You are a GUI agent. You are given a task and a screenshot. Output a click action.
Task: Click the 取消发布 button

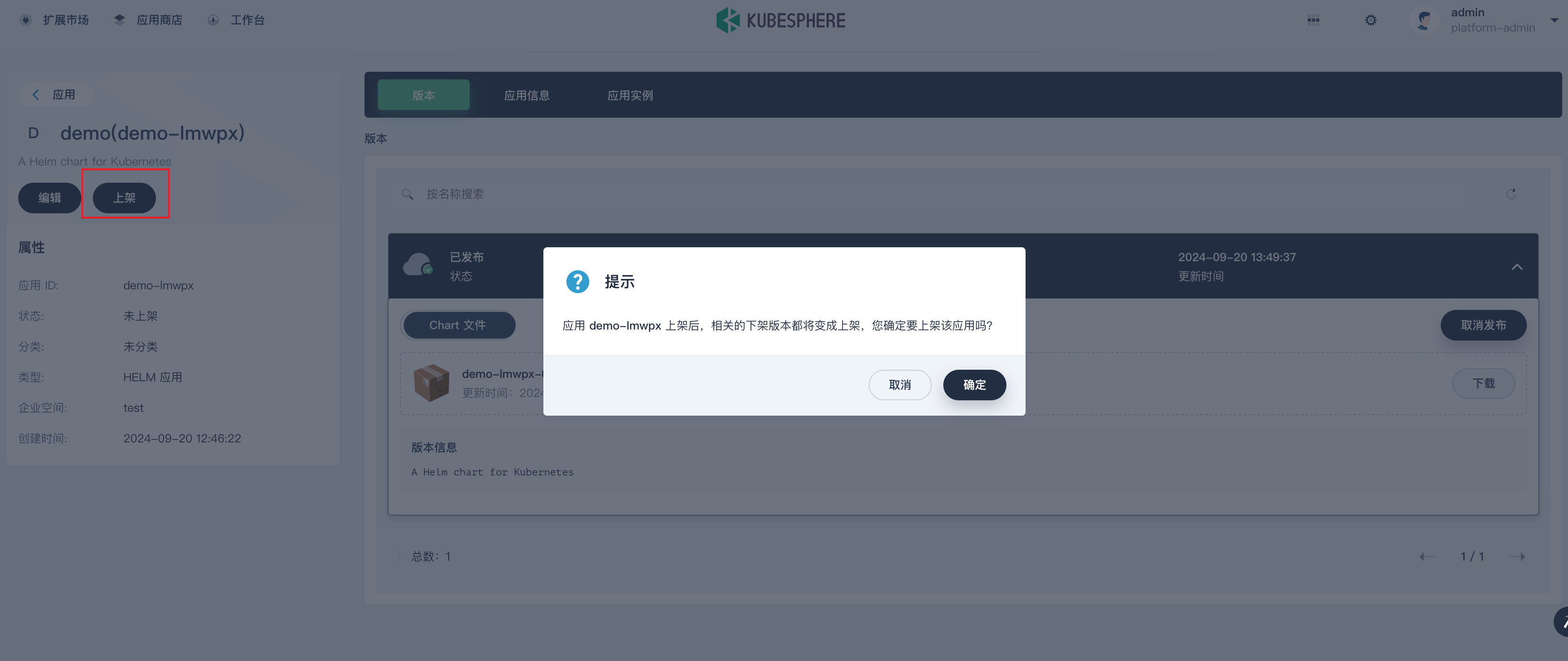[1483, 325]
